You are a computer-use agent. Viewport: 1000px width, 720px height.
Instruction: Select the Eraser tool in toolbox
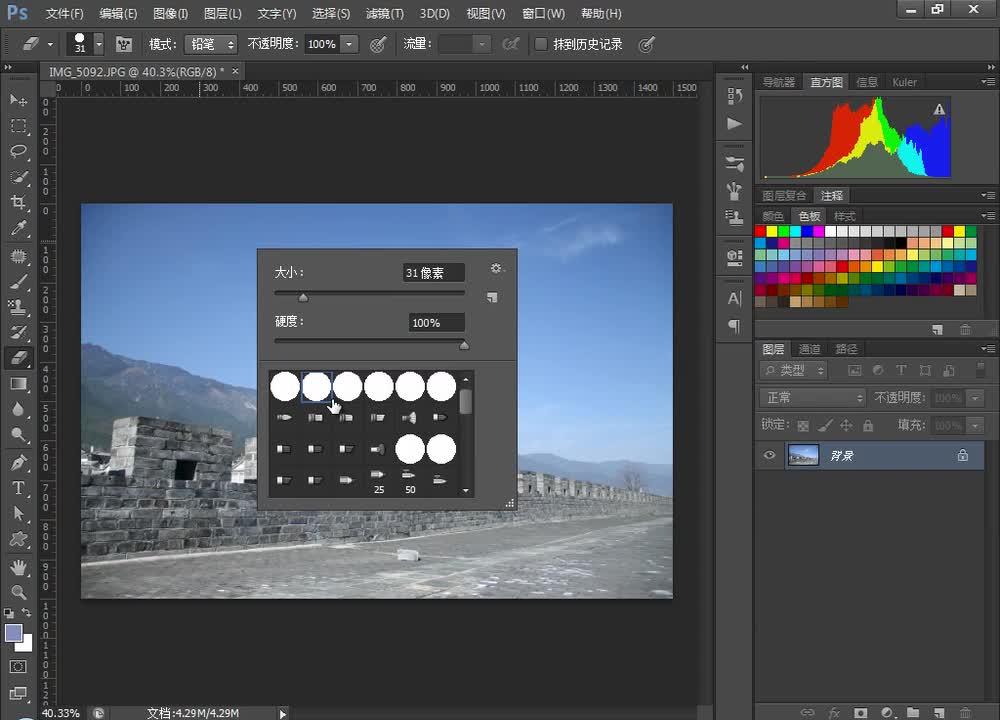[x=18, y=358]
